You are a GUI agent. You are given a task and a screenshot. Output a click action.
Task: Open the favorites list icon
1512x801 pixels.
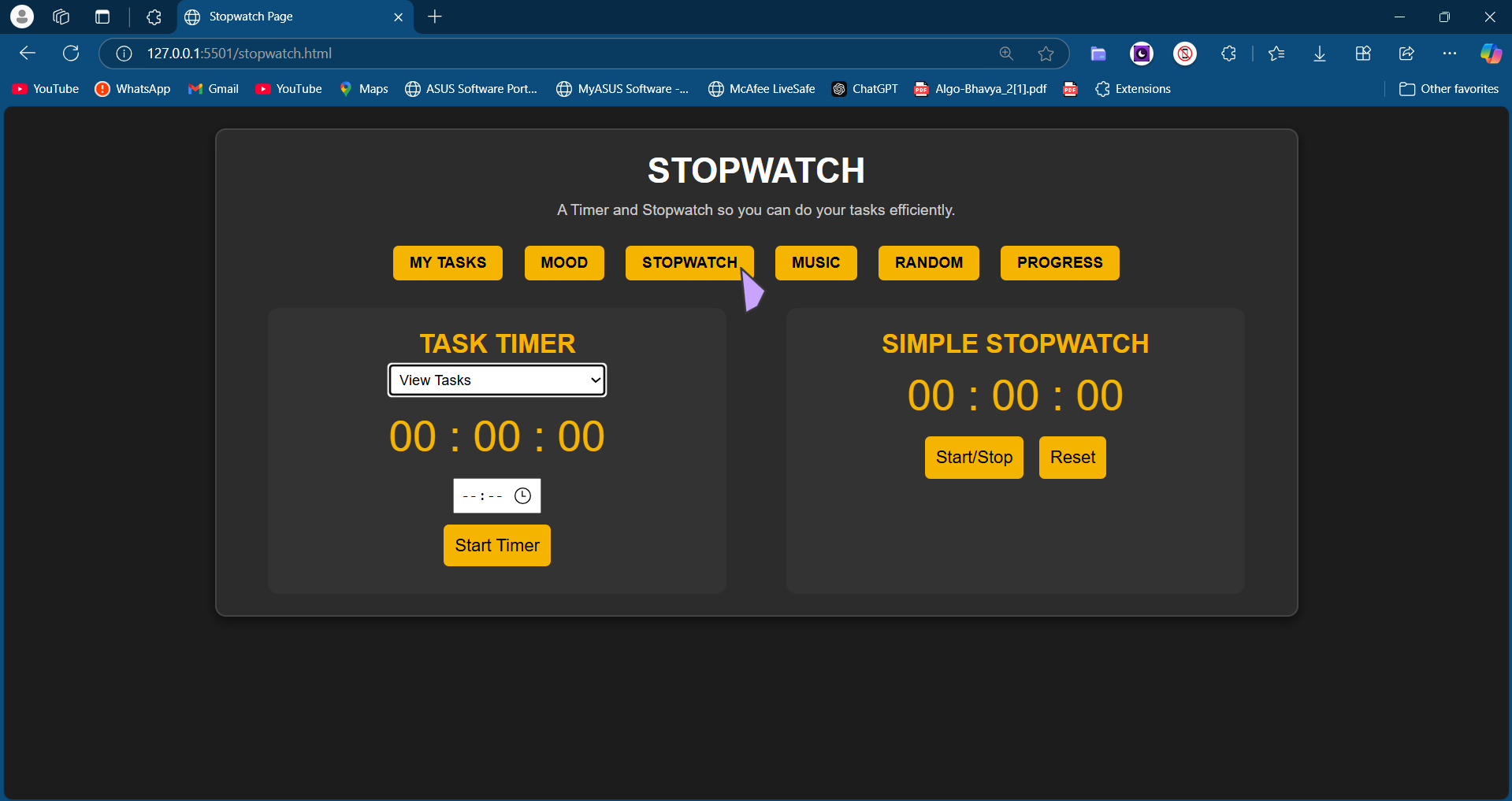1276,54
